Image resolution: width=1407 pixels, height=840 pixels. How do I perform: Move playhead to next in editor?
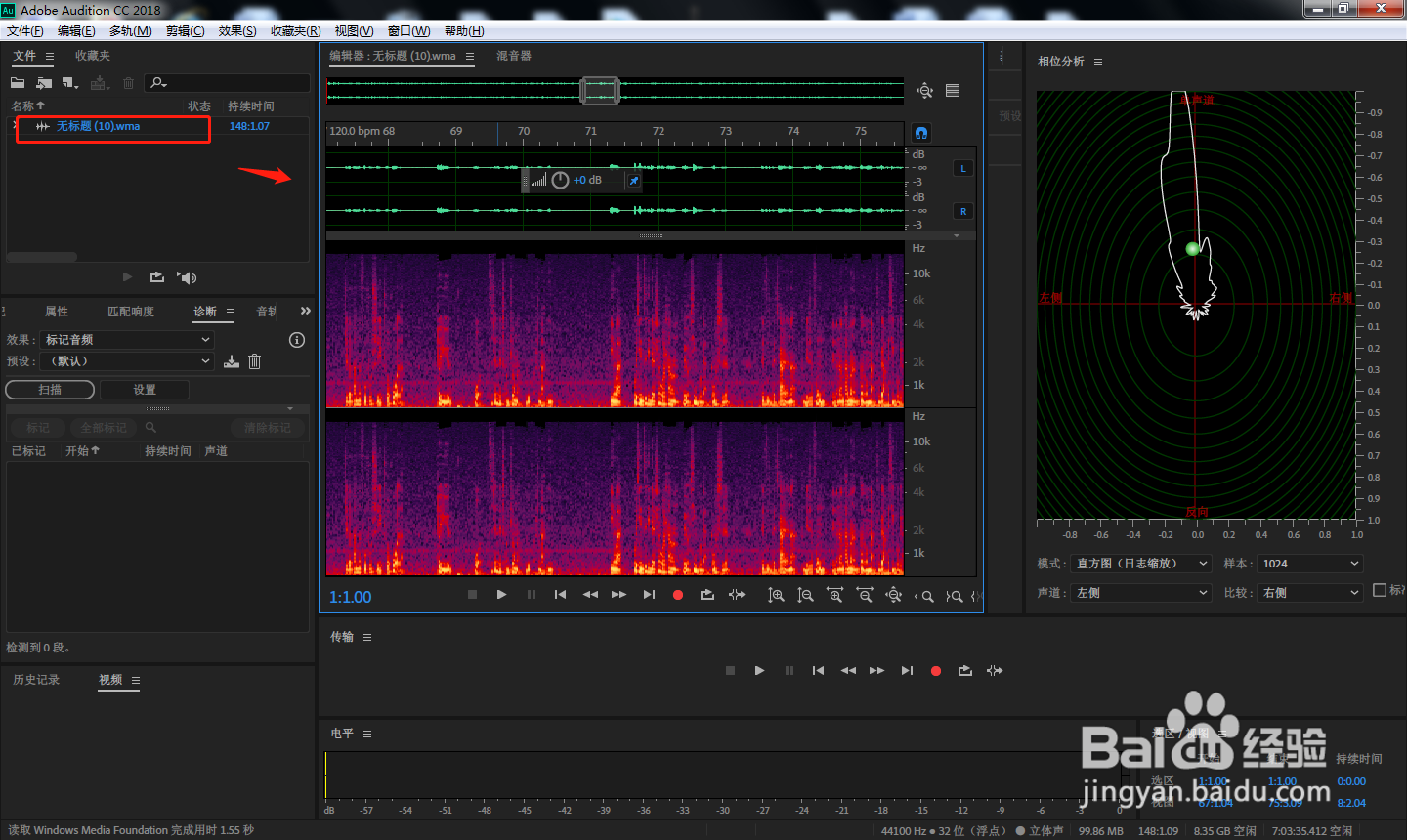(x=649, y=595)
